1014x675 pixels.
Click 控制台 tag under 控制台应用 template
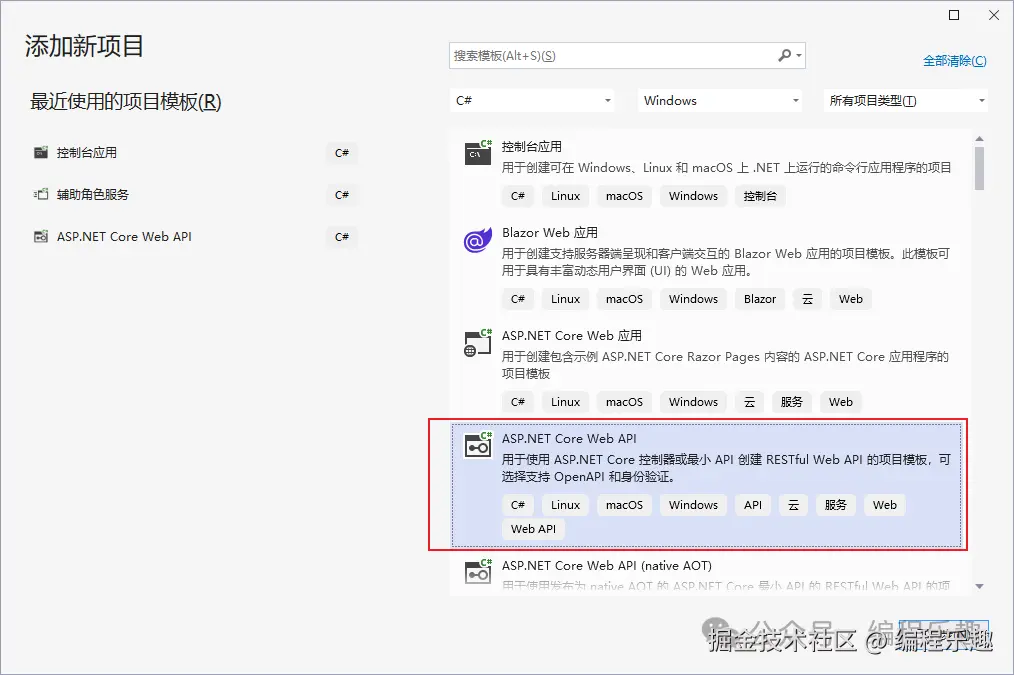[760, 197]
